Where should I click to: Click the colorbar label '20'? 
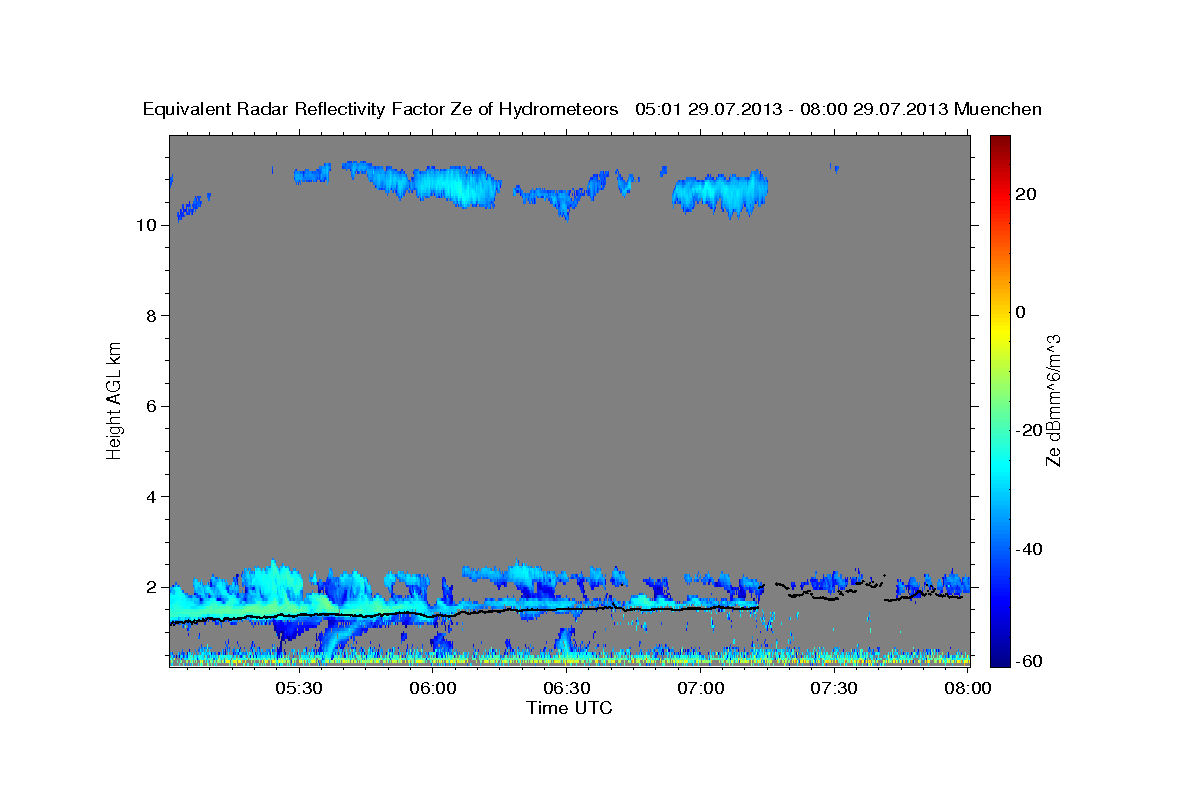pos(1027,194)
